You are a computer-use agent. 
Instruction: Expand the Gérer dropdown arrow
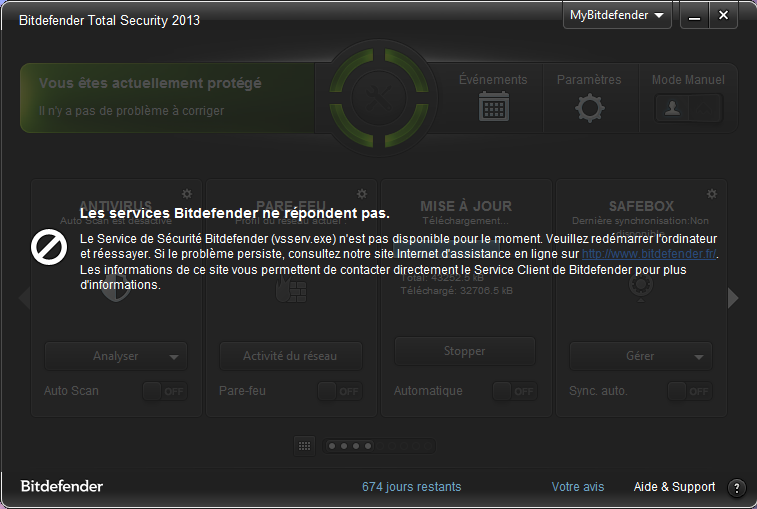click(699, 357)
